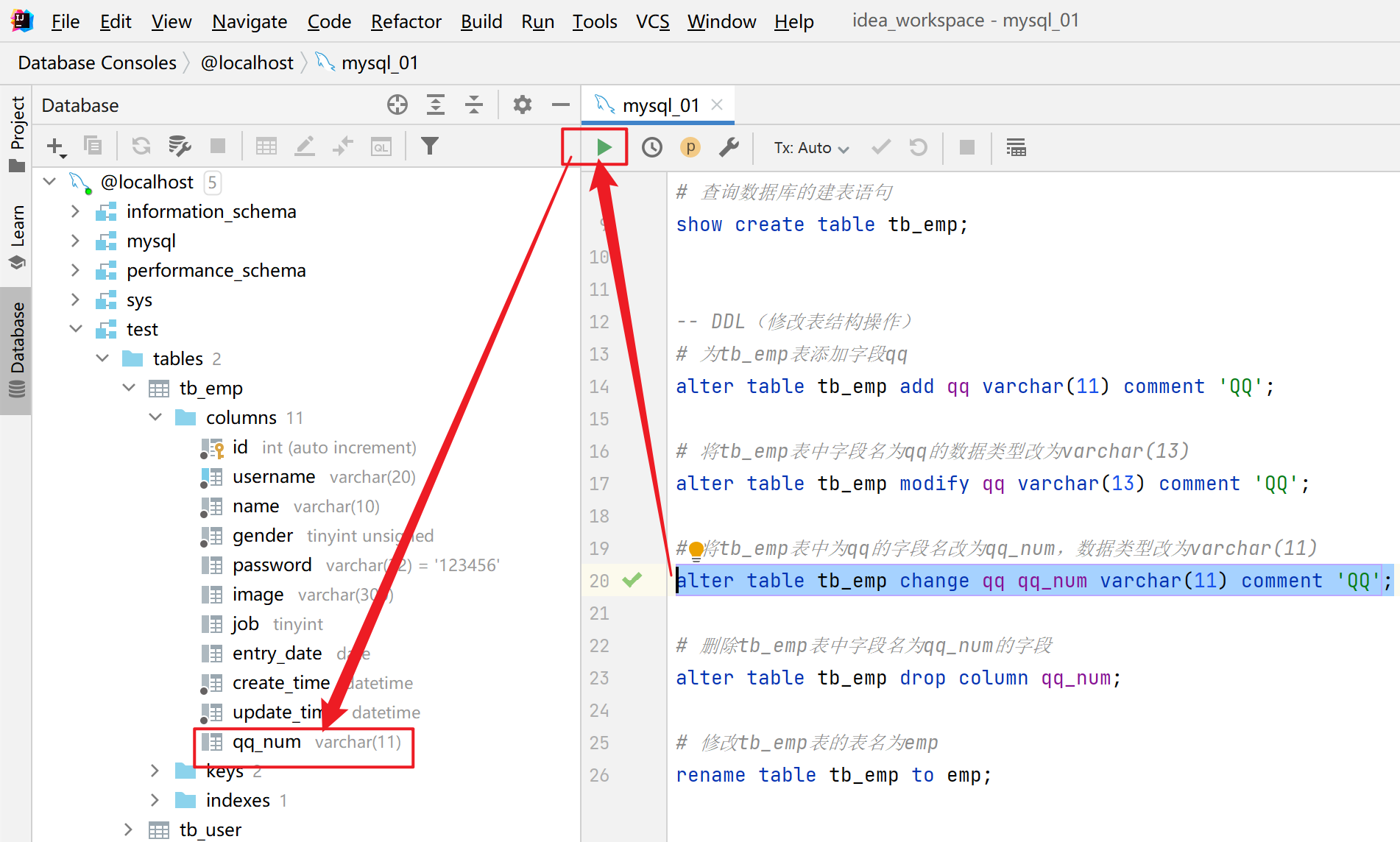The image size is (1400, 842).
Task: Toggle in-editor results table icon
Action: coord(1016,147)
